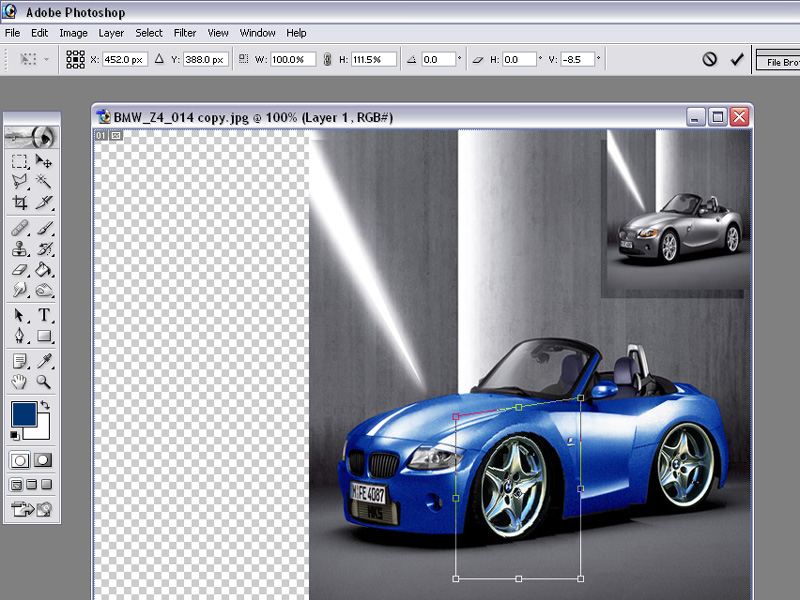
Task: Open the Image menu
Action: click(x=73, y=33)
